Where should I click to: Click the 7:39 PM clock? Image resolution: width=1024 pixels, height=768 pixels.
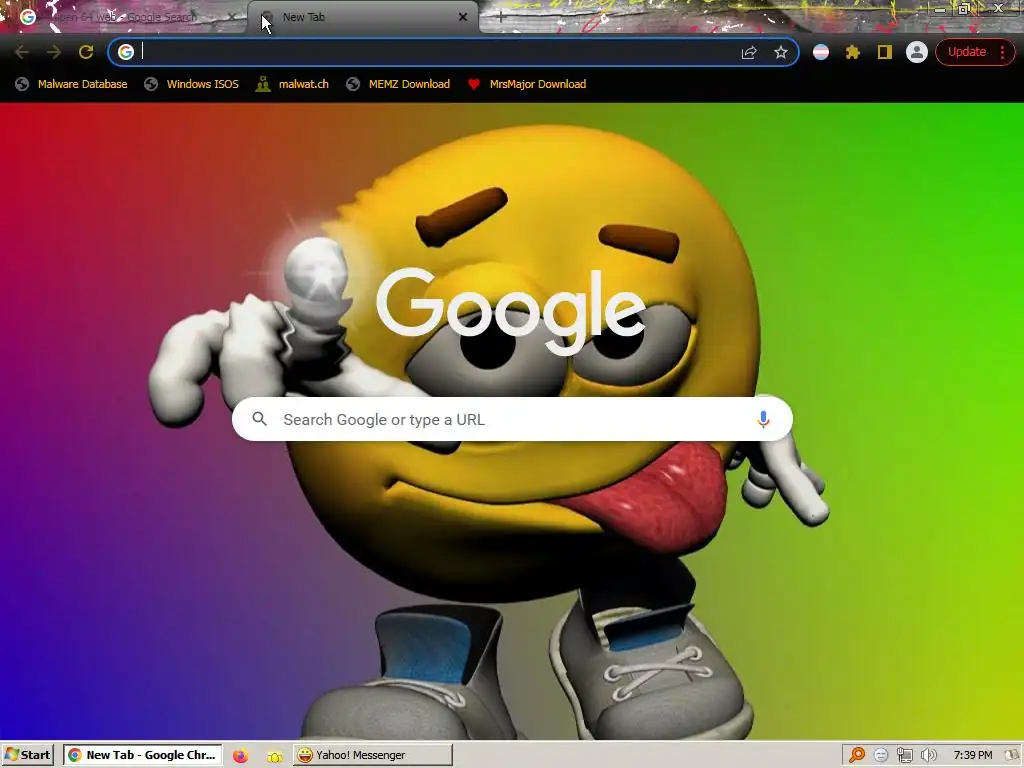point(972,755)
